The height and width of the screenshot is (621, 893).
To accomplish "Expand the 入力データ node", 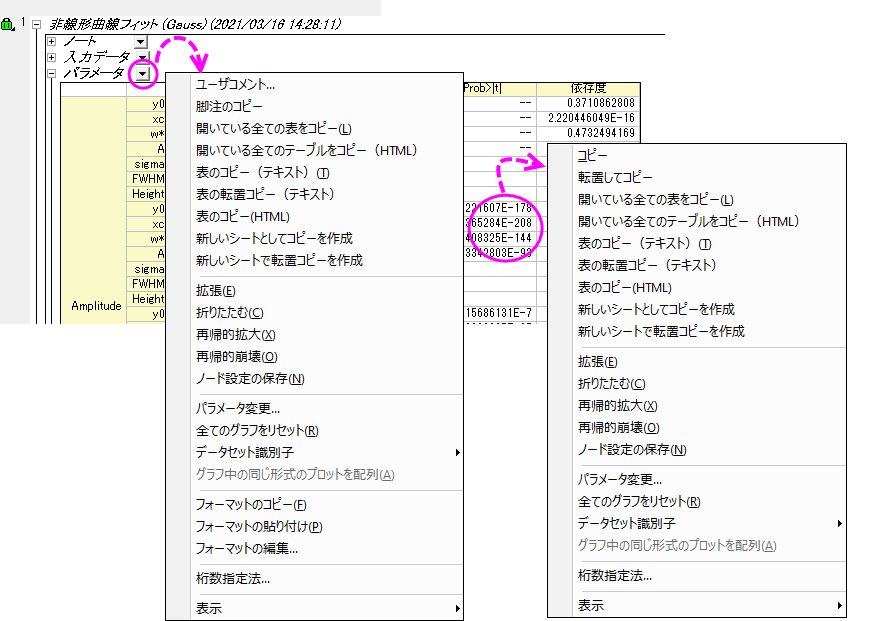I will pos(52,58).
